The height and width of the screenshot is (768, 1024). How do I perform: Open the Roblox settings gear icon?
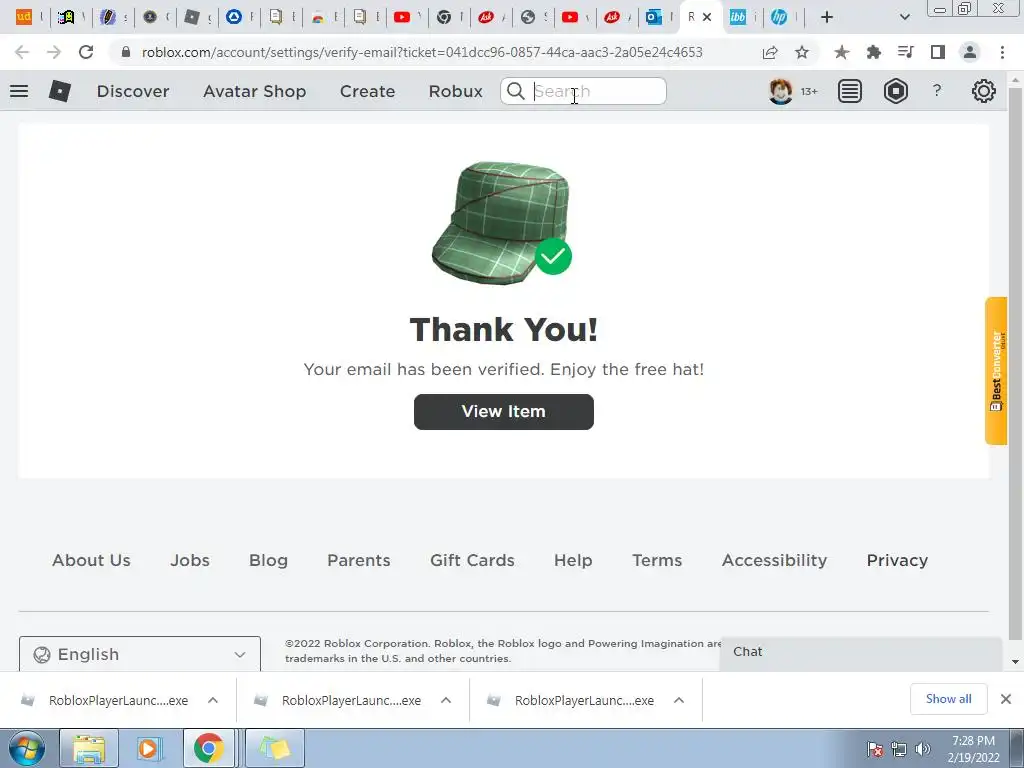click(x=983, y=91)
